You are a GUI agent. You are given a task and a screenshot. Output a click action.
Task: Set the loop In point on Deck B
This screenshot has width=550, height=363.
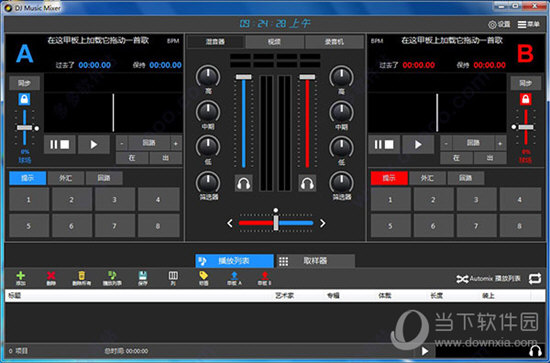pos(456,158)
